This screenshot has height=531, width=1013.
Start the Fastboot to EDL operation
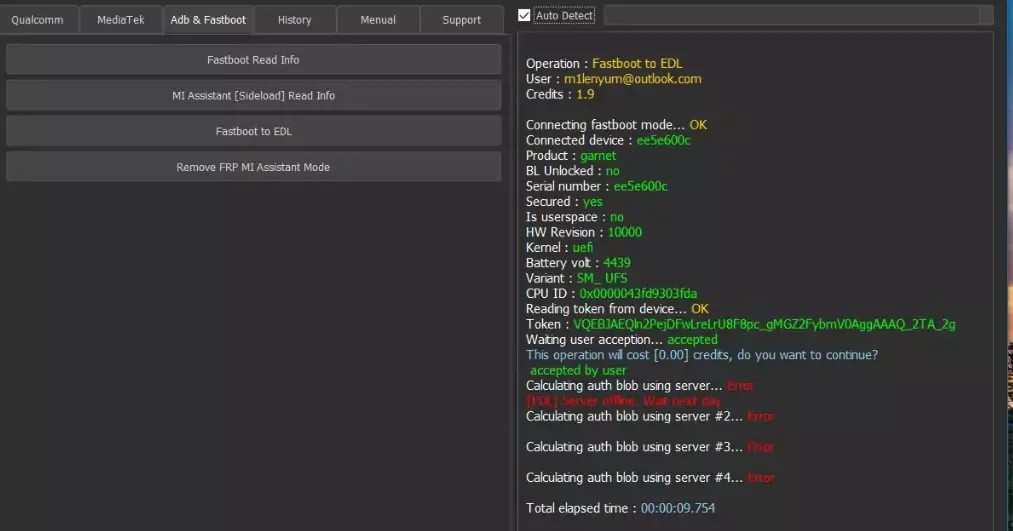click(x=253, y=131)
